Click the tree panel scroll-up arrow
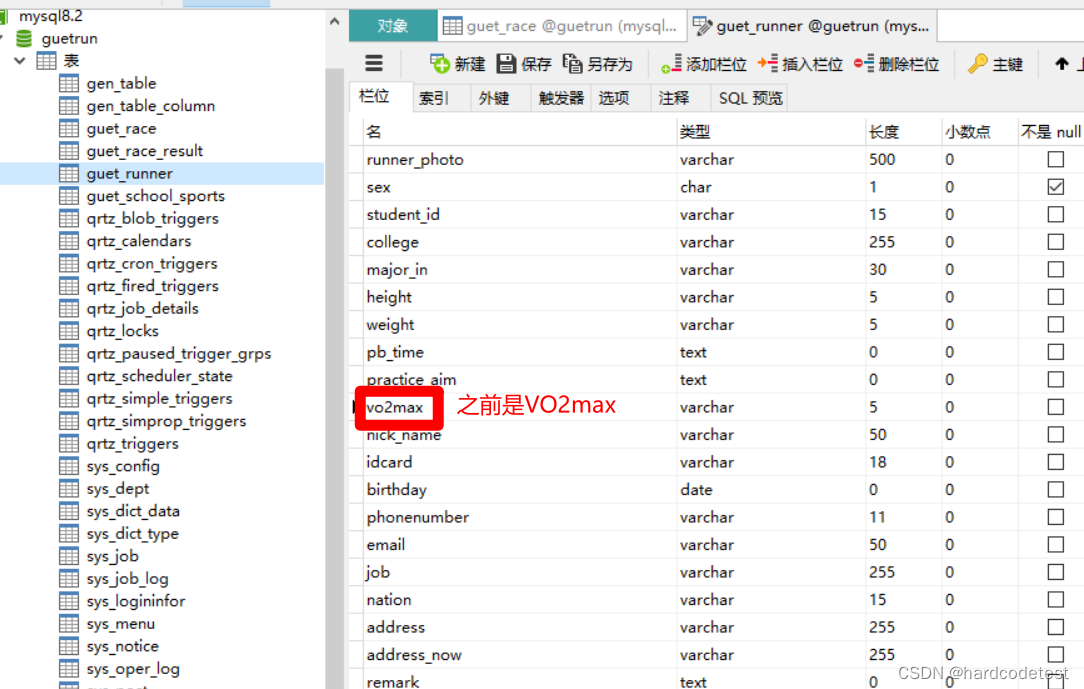 click(x=335, y=21)
